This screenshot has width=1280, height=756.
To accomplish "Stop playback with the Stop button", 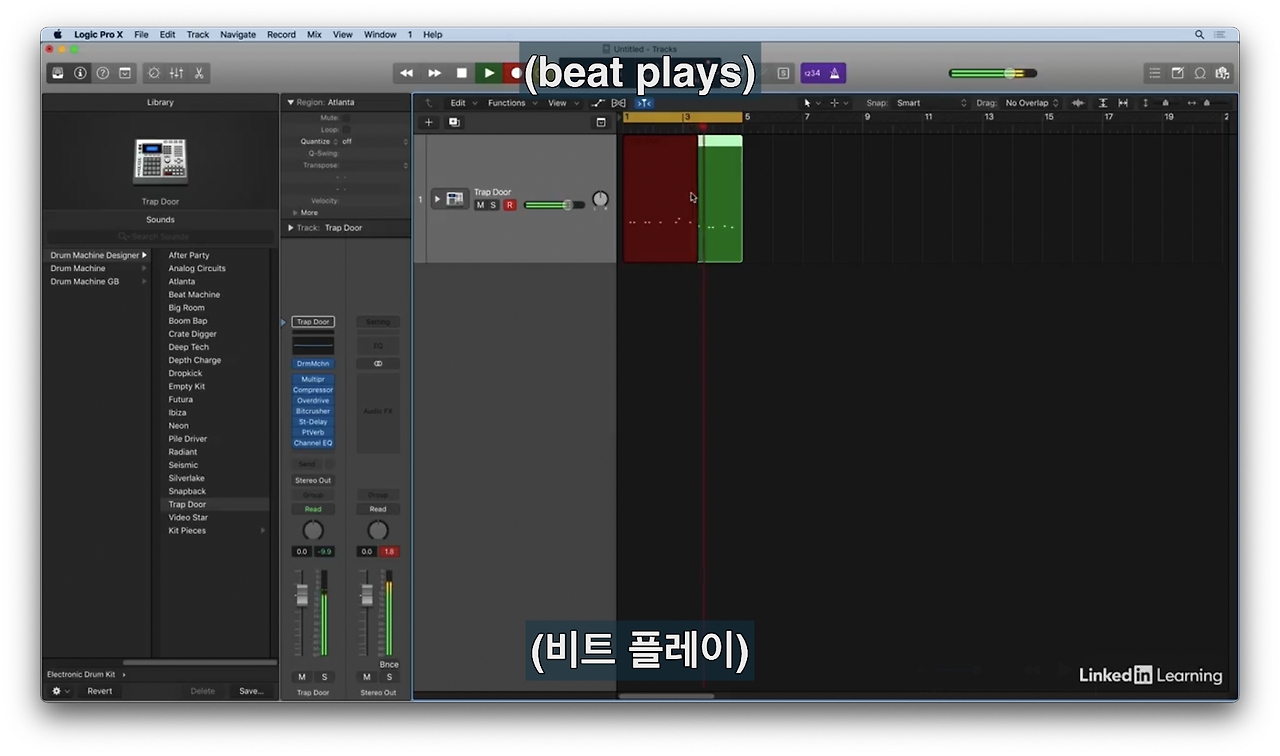I will coord(461,73).
